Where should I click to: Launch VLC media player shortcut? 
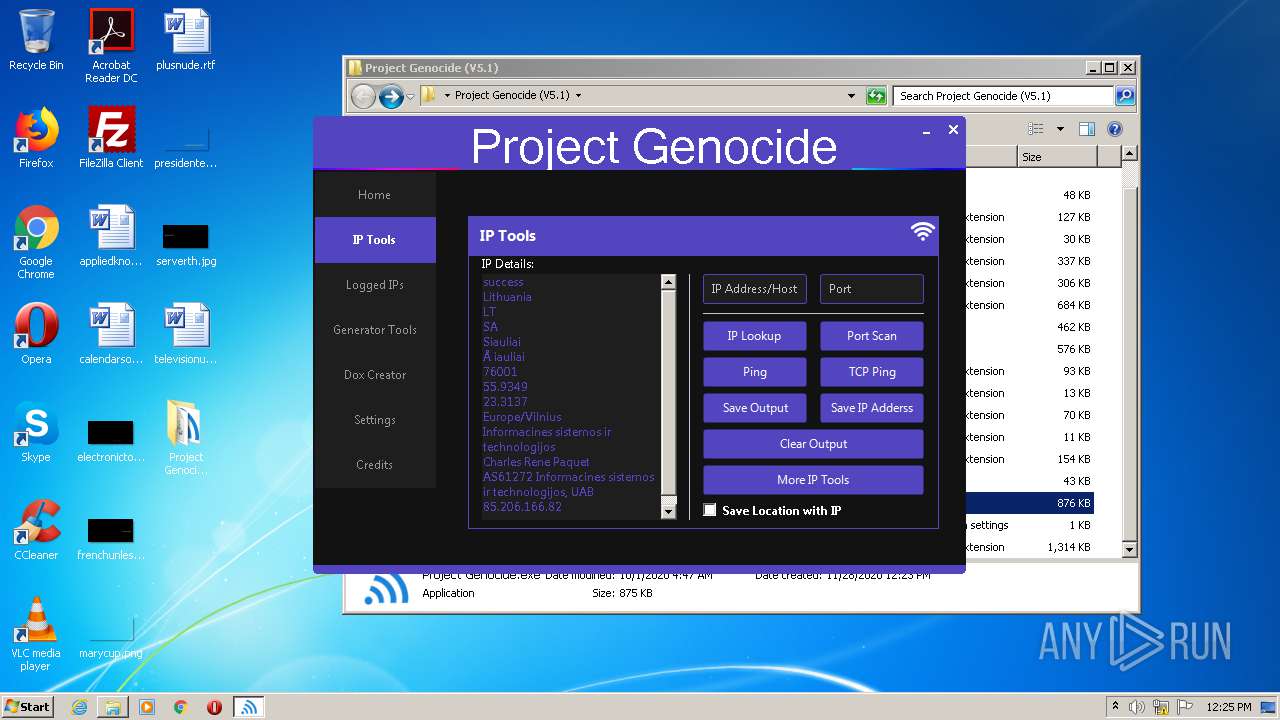coord(36,634)
